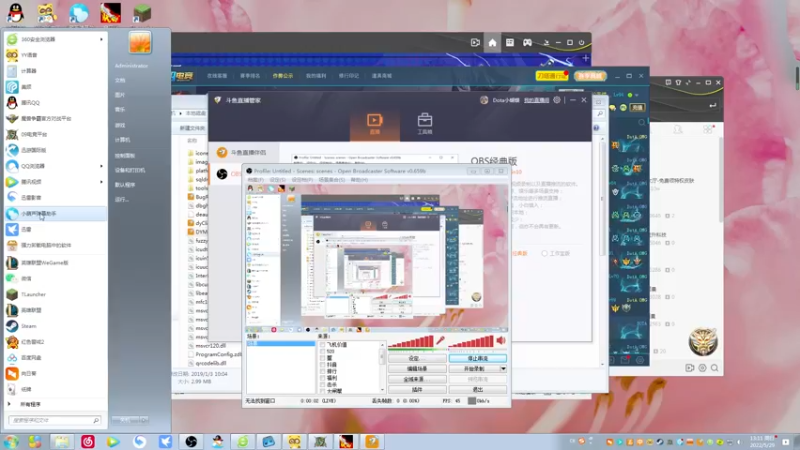Toggle the 抖音 source checkbox in OBS
The height and width of the screenshot is (450, 800).
pos(322,365)
